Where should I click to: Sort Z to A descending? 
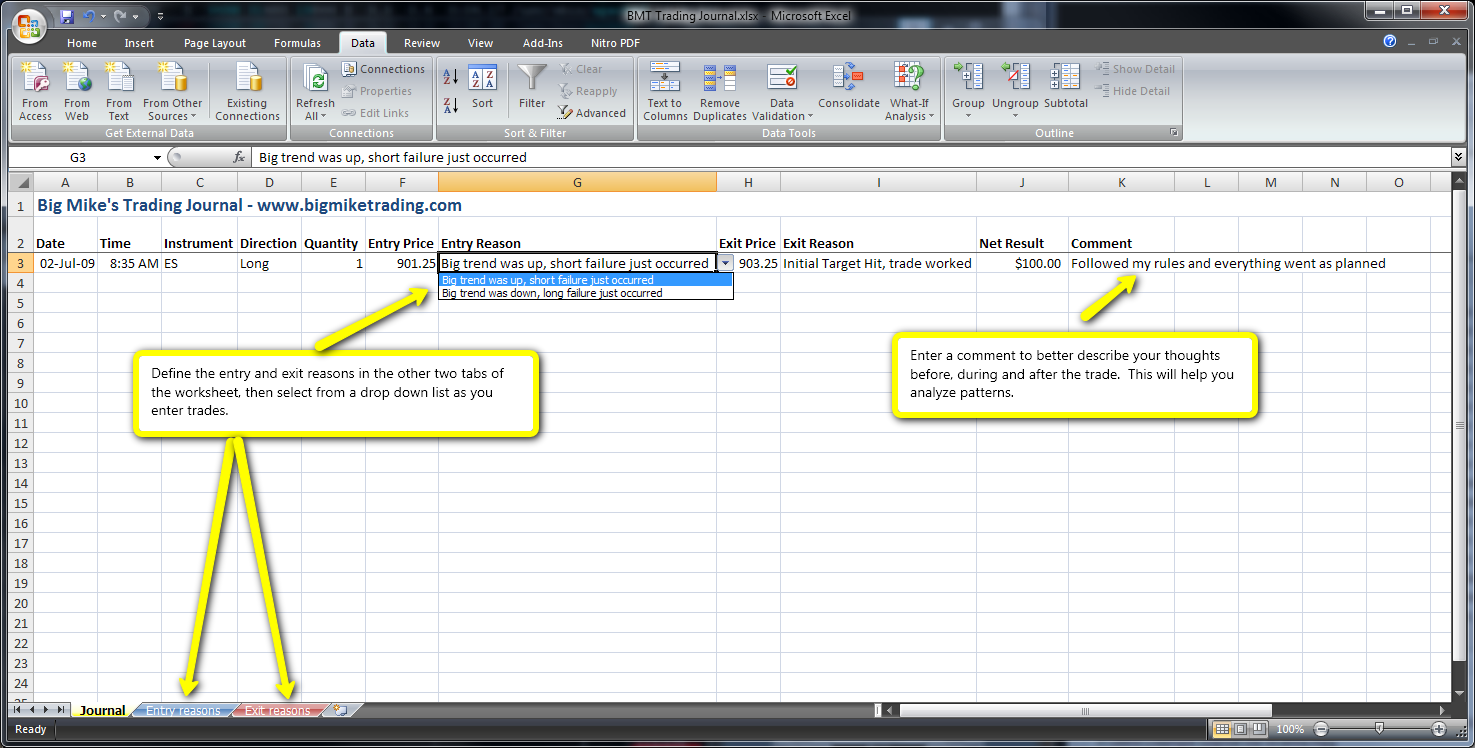[x=450, y=105]
